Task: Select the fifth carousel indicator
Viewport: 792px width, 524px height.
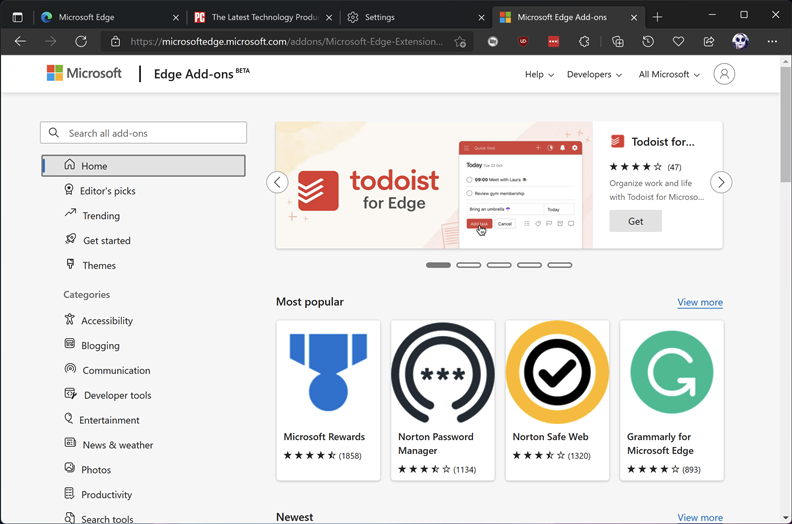Action: [560, 265]
